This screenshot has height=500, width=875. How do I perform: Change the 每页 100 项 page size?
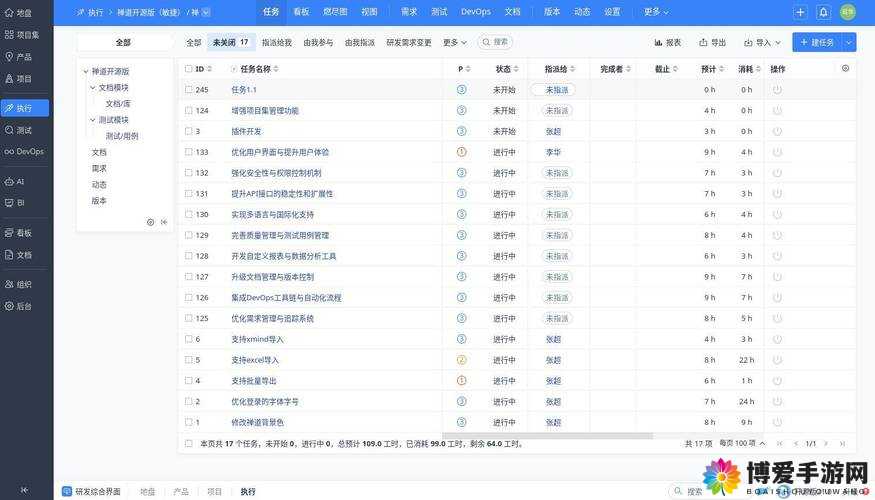[742, 443]
